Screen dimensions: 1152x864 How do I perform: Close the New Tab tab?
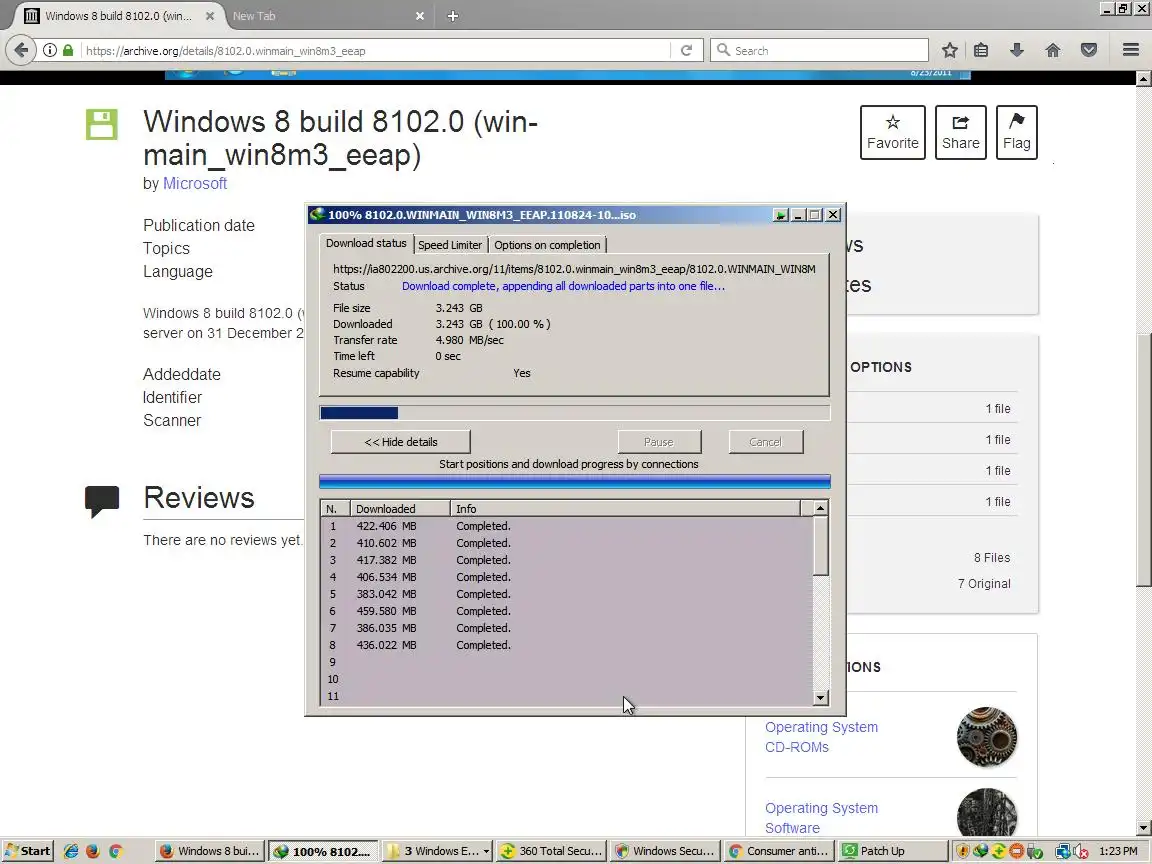pos(420,16)
